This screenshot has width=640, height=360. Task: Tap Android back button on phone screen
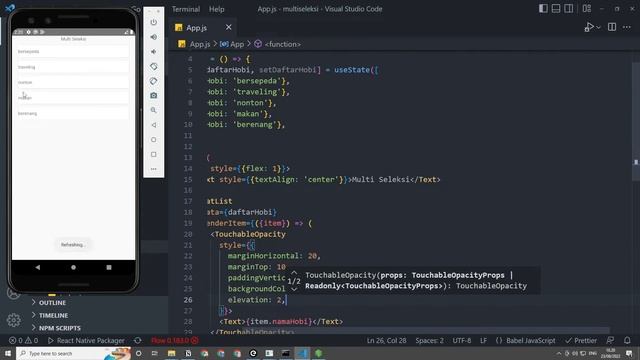pyautogui.click(x=38, y=267)
